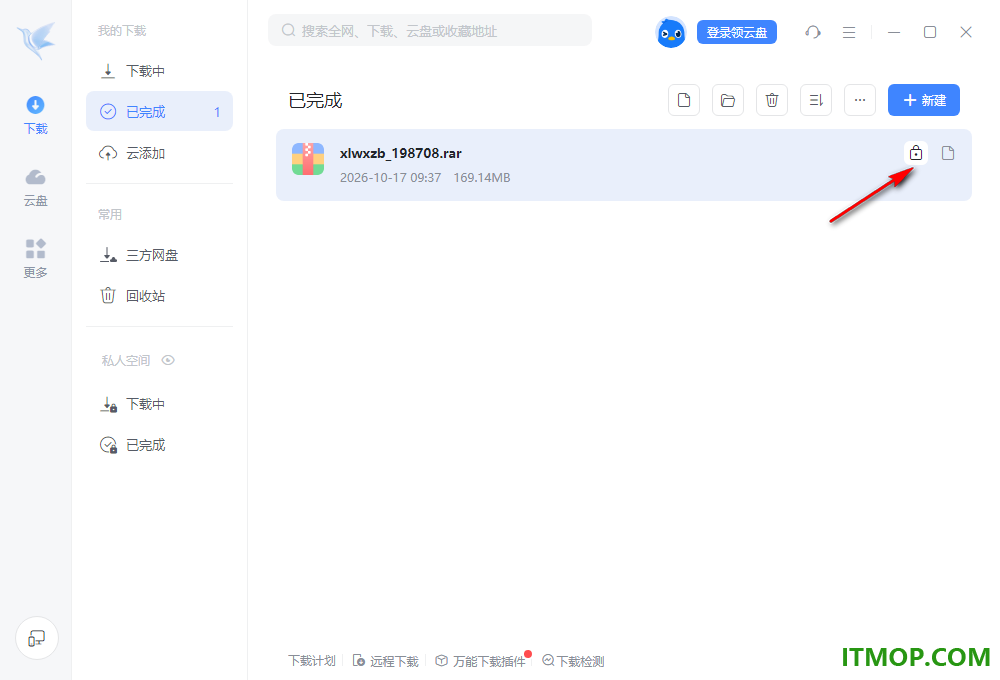Click the Xunlei bird logo
The height and width of the screenshot is (680, 1000).
pyautogui.click(x=36, y=40)
